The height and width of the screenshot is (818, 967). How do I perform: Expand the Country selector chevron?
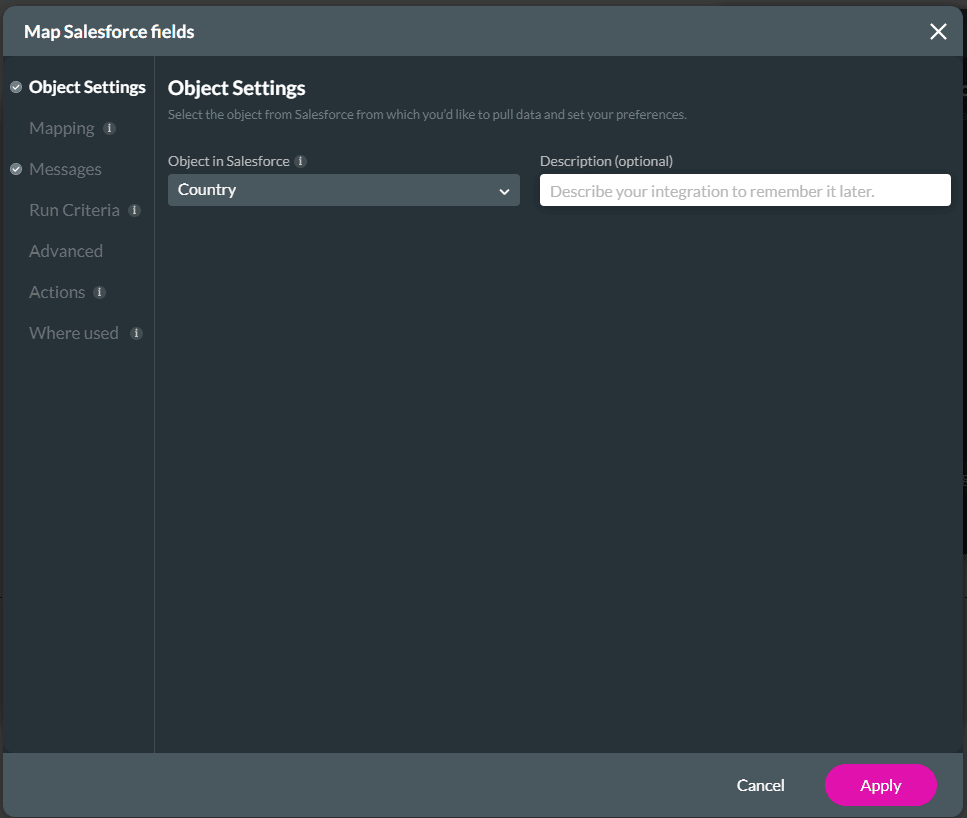(505, 190)
